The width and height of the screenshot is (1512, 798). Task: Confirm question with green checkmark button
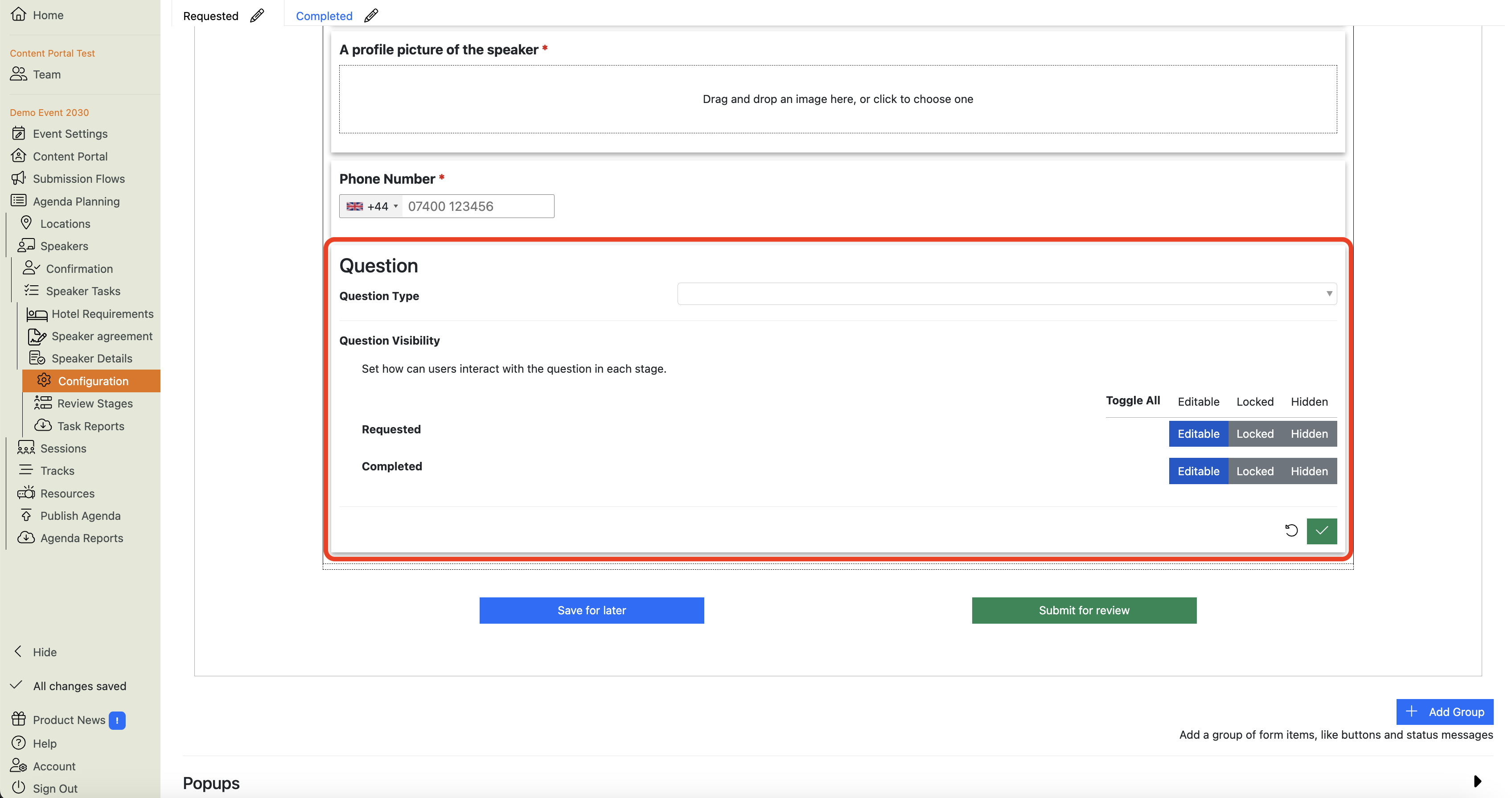pyautogui.click(x=1321, y=531)
